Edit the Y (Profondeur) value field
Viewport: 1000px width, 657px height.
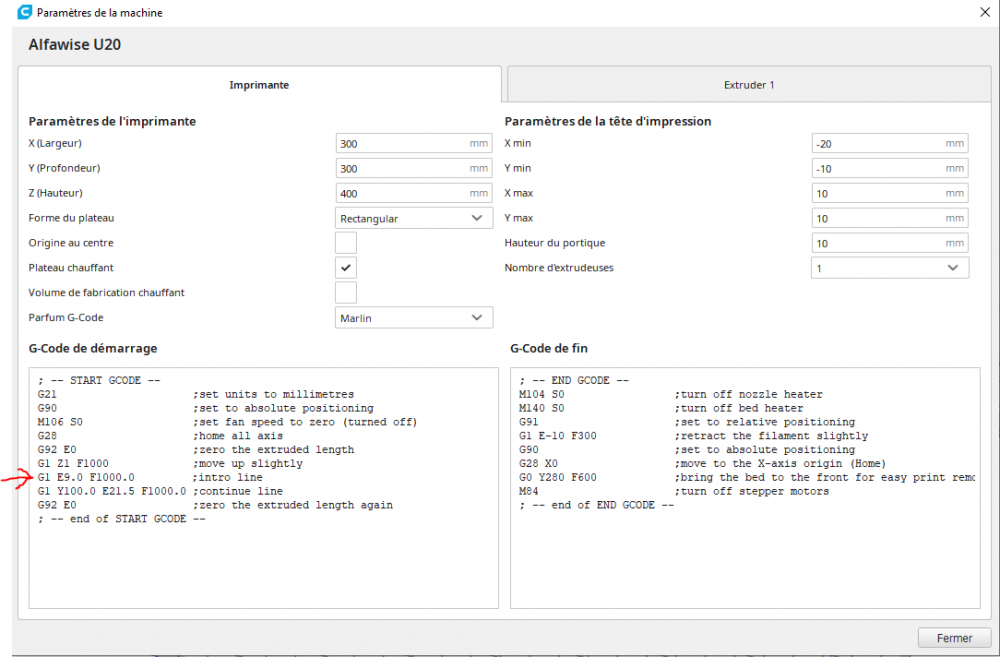point(414,168)
